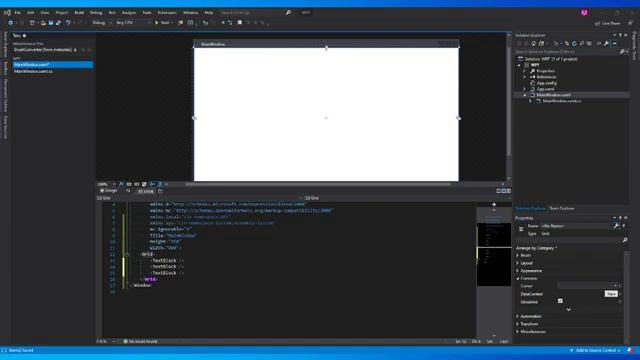Viewport: 640px width, 360px height.
Task: Open the designer zoom percentage dropdown
Action: pos(106,184)
